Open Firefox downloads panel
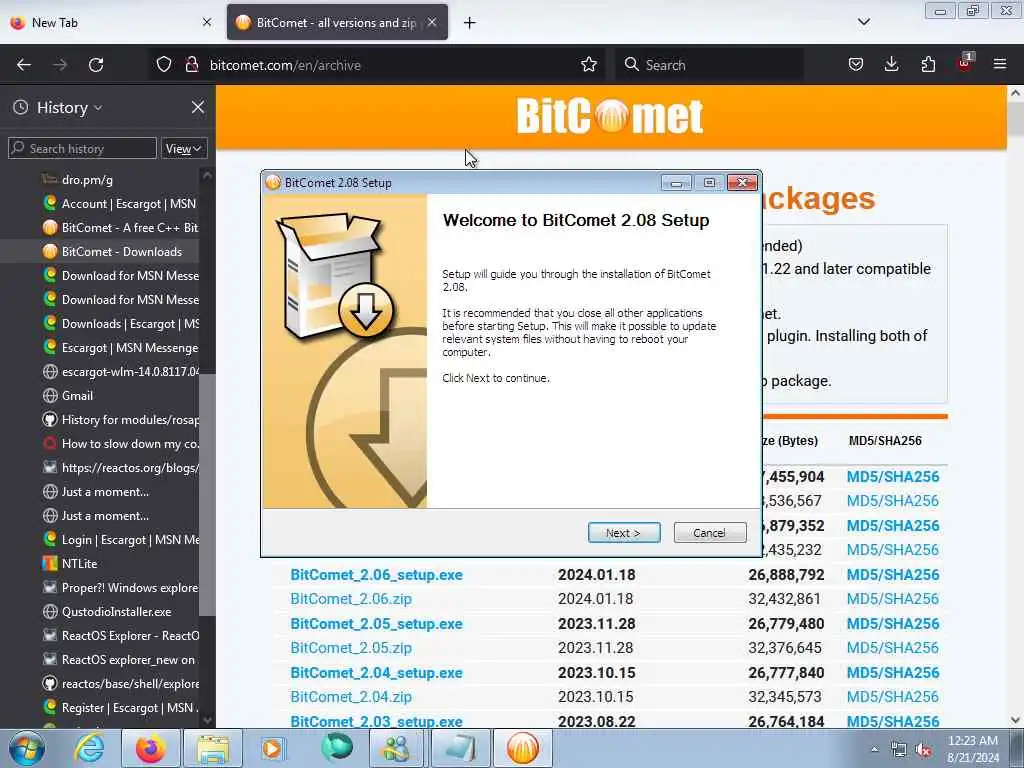The height and width of the screenshot is (768, 1024). [891, 65]
